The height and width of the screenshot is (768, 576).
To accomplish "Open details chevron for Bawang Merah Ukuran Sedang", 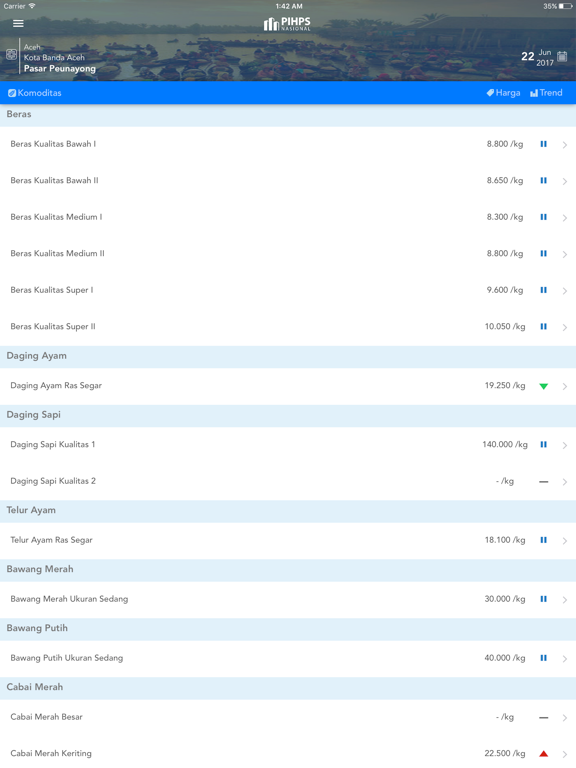I will (565, 600).
